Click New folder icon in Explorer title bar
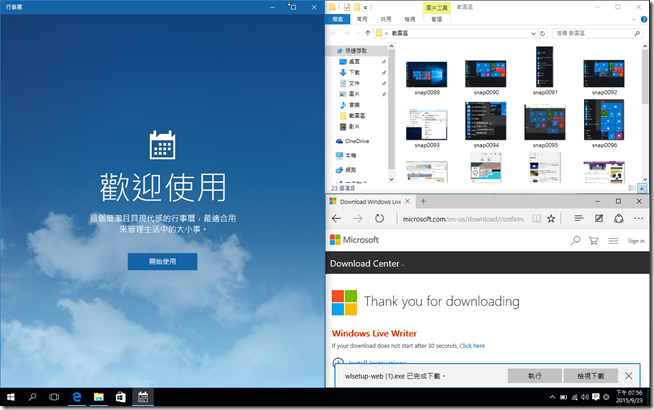This screenshot has width=654, height=410. coord(357,7)
